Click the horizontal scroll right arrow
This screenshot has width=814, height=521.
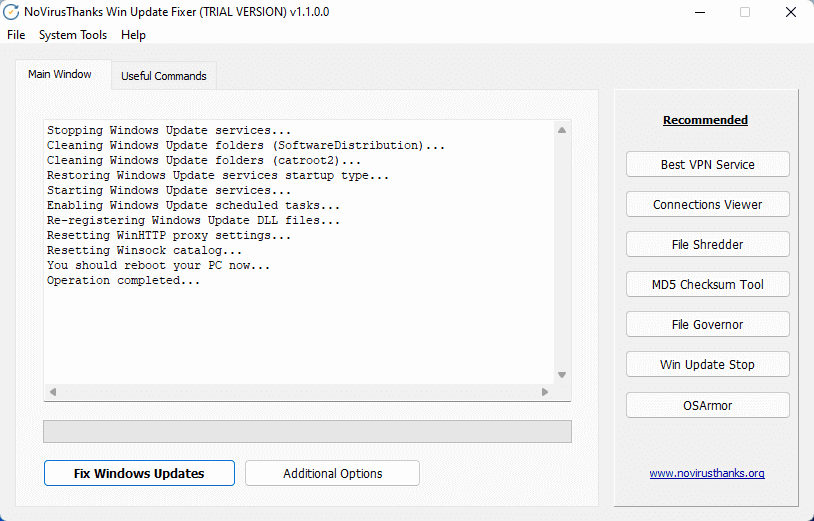coord(545,392)
